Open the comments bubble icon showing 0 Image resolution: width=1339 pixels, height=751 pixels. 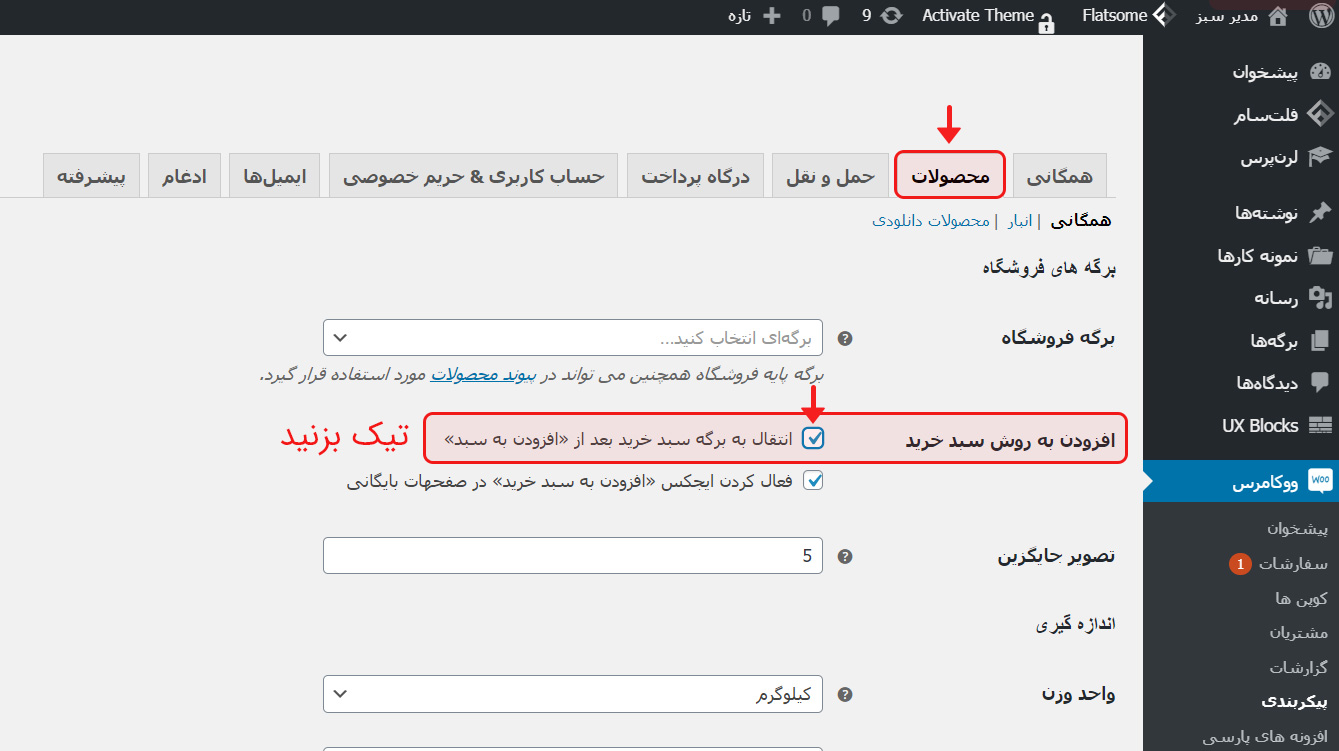pyautogui.click(x=830, y=16)
